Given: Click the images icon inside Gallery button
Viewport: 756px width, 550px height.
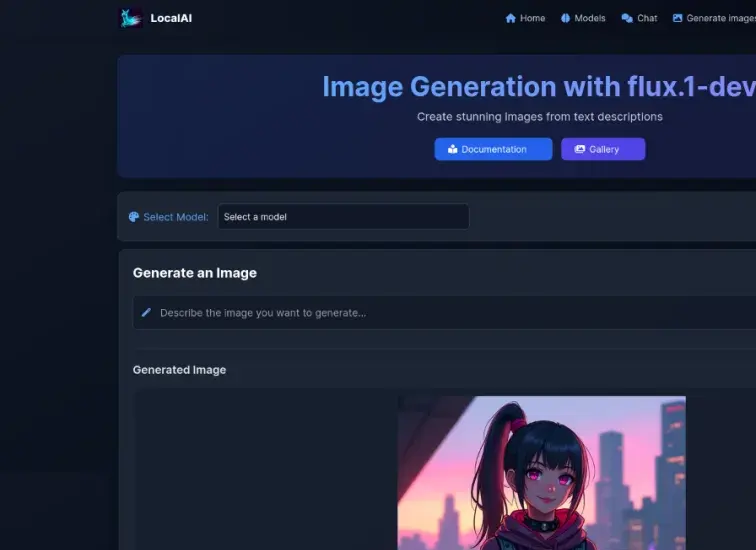Looking at the screenshot, I should coord(579,149).
